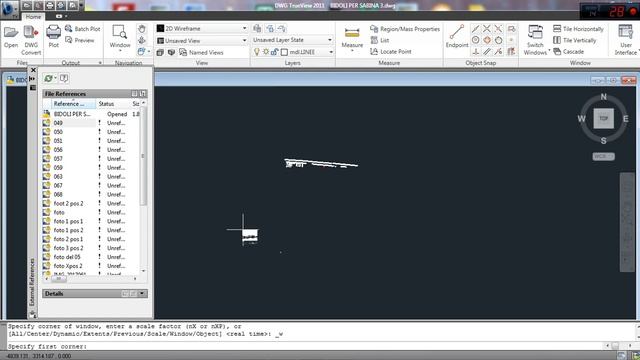Screen dimensions: 640x360
Task: Expand the Output panel launcher arrow
Action: (x=100, y=63)
